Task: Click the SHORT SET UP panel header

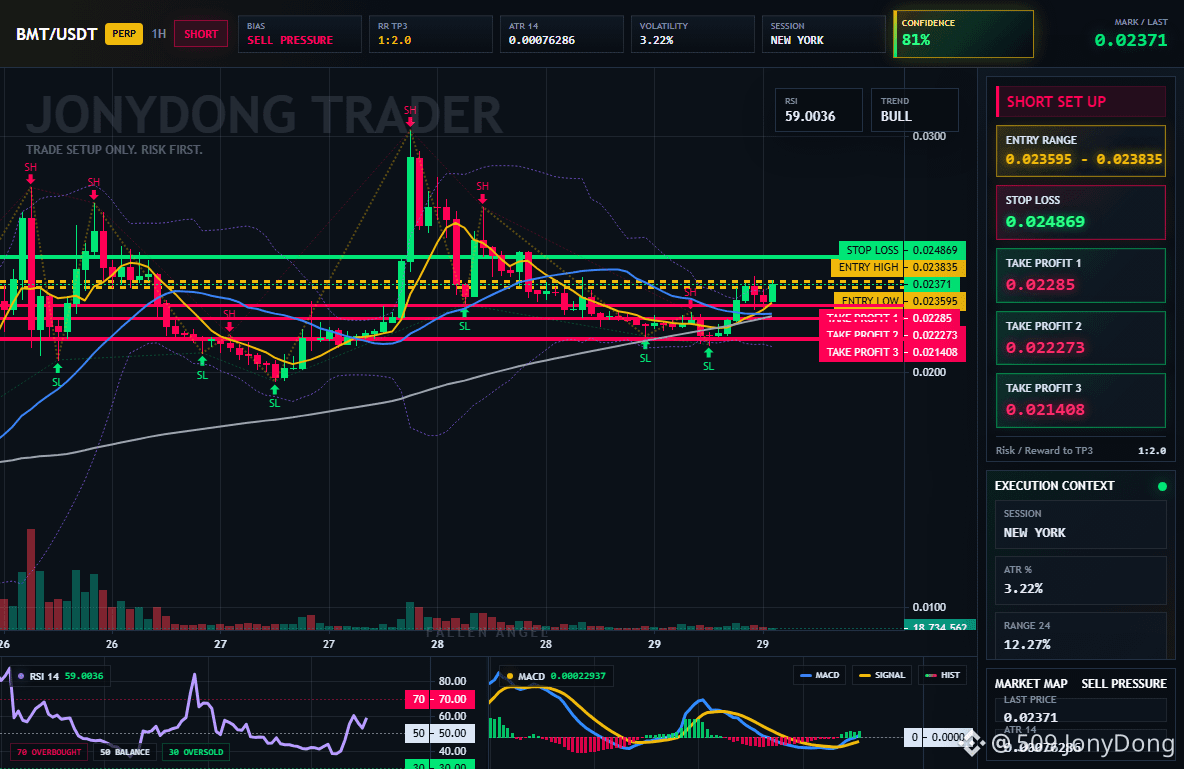Action: pos(1081,102)
